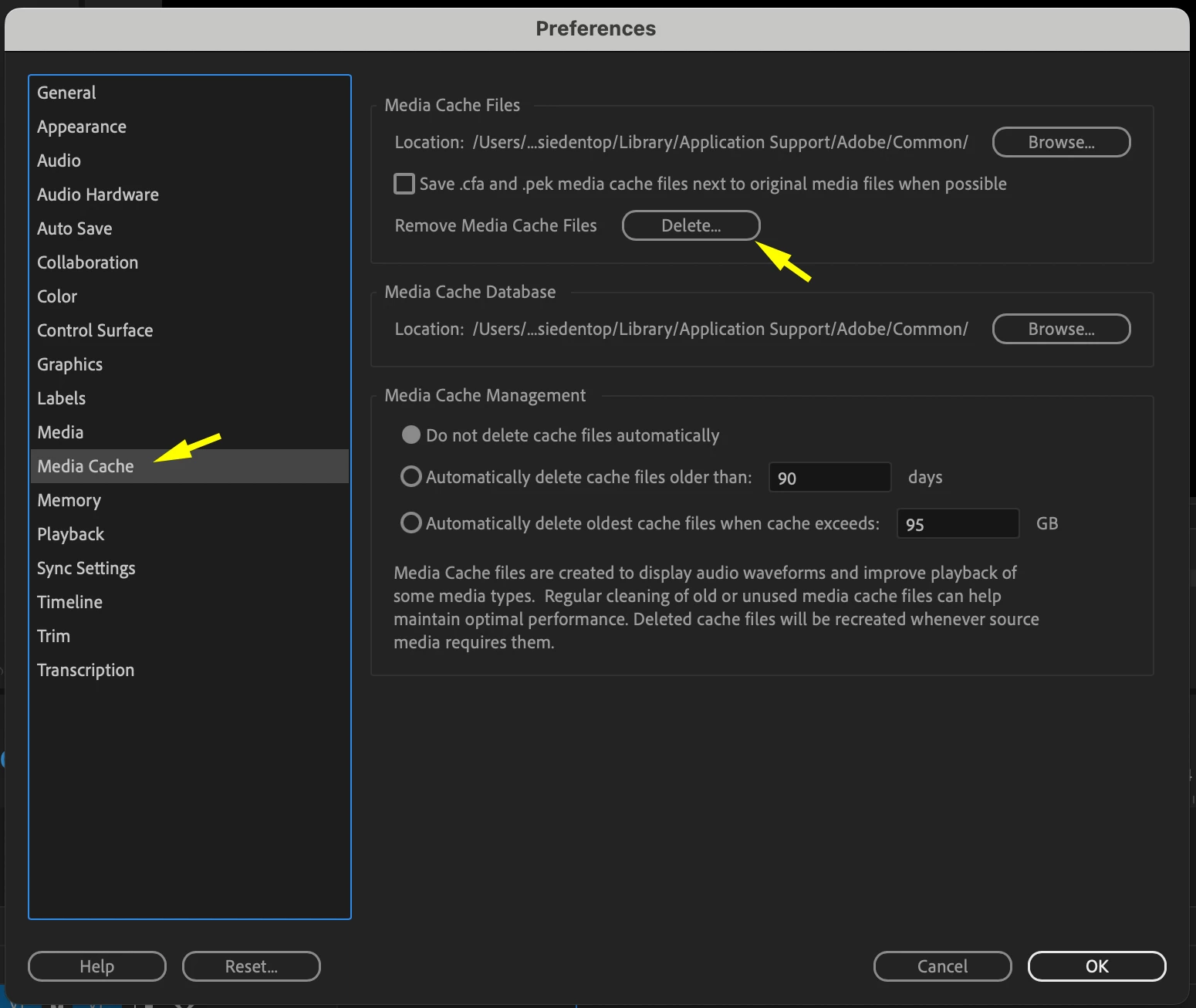Select Appearance in the preferences list
Image resolution: width=1196 pixels, height=1008 pixels.
[x=189, y=127]
